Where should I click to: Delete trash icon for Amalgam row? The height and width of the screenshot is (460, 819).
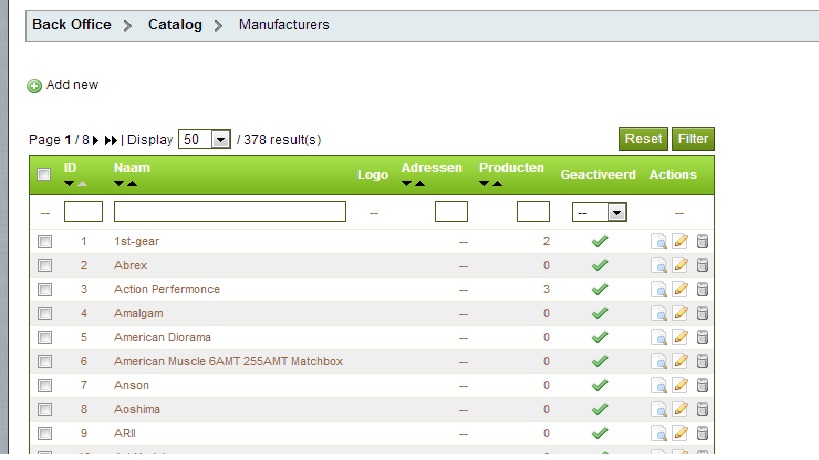pyautogui.click(x=703, y=313)
